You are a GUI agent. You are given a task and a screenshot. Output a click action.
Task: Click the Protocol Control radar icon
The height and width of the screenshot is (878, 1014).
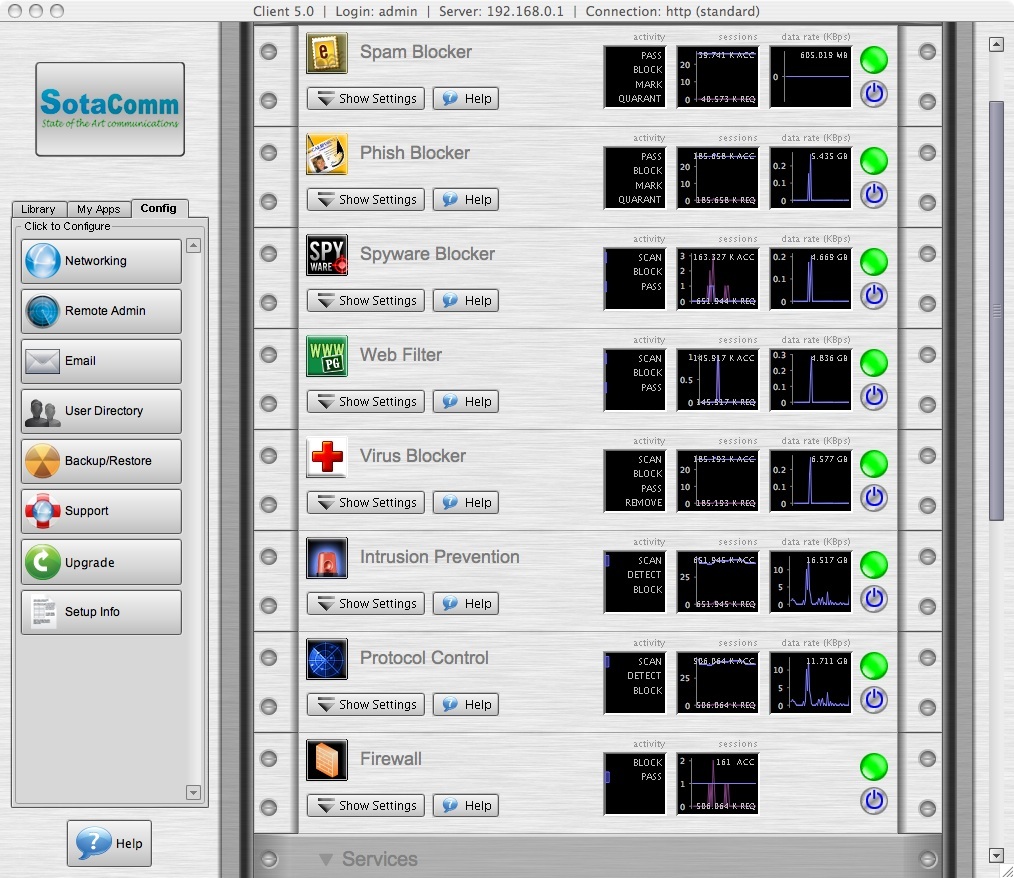(327, 658)
